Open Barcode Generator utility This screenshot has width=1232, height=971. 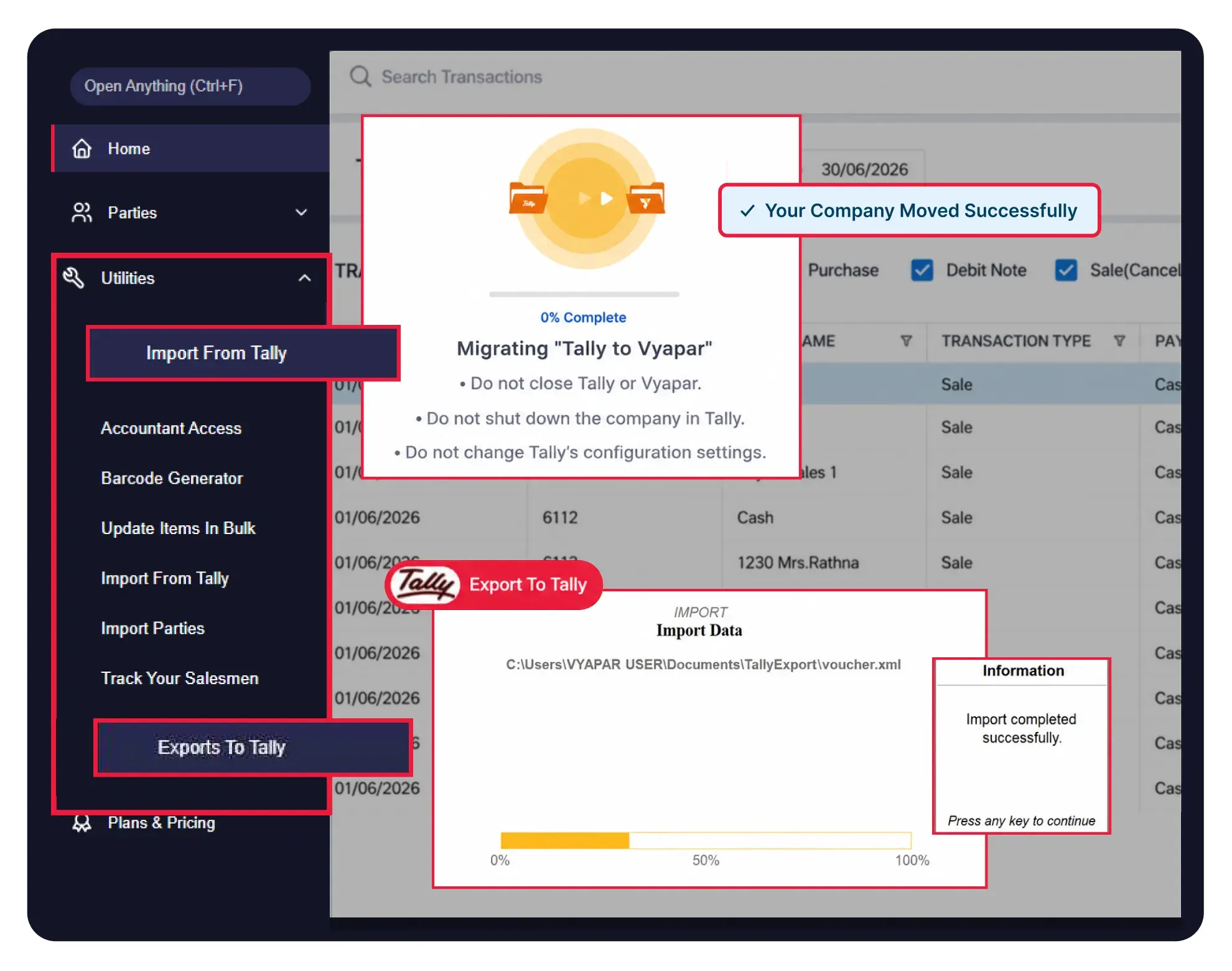[x=172, y=478]
